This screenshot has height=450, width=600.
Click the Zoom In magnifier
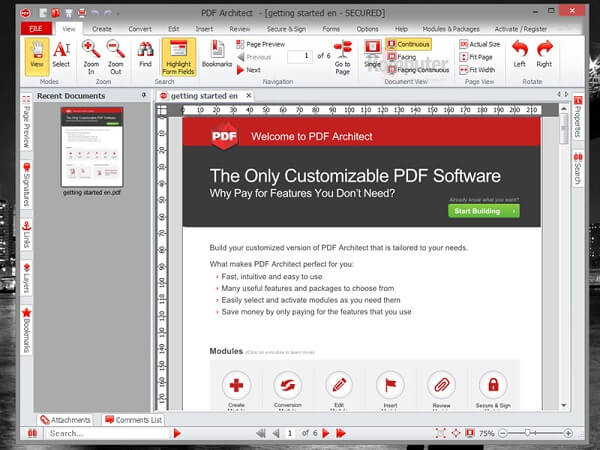click(x=91, y=57)
